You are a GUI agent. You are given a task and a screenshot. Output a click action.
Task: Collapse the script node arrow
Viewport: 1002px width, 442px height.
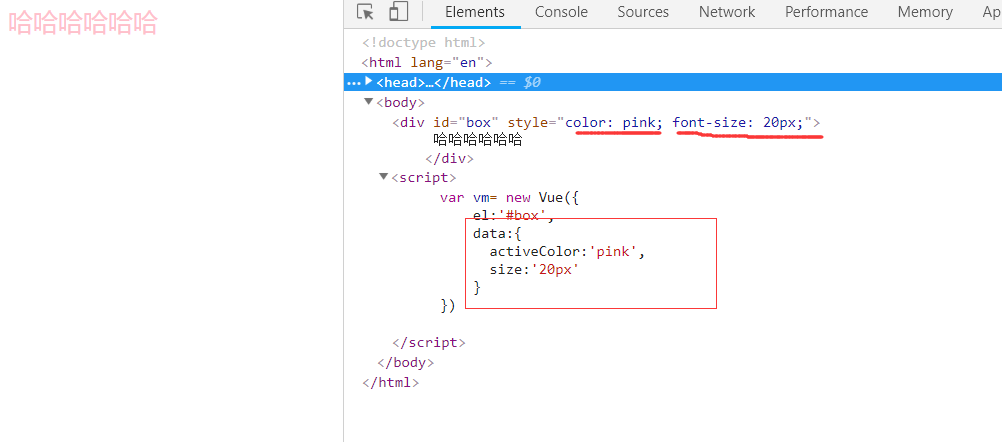384,177
